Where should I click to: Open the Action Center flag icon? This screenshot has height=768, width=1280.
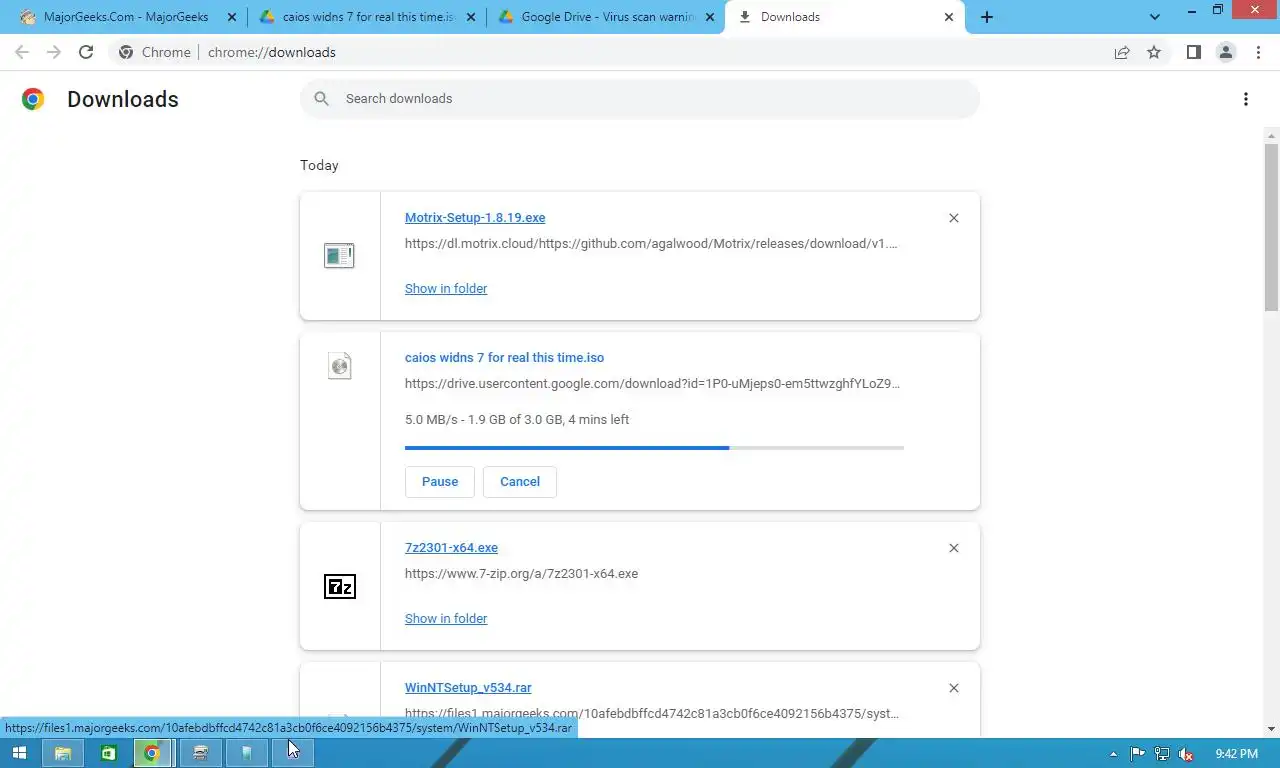[x=1138, y=754]
